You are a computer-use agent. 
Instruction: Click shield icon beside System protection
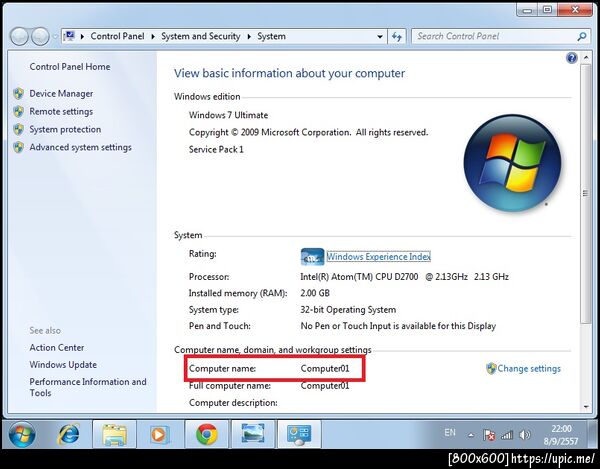[18, 129]
